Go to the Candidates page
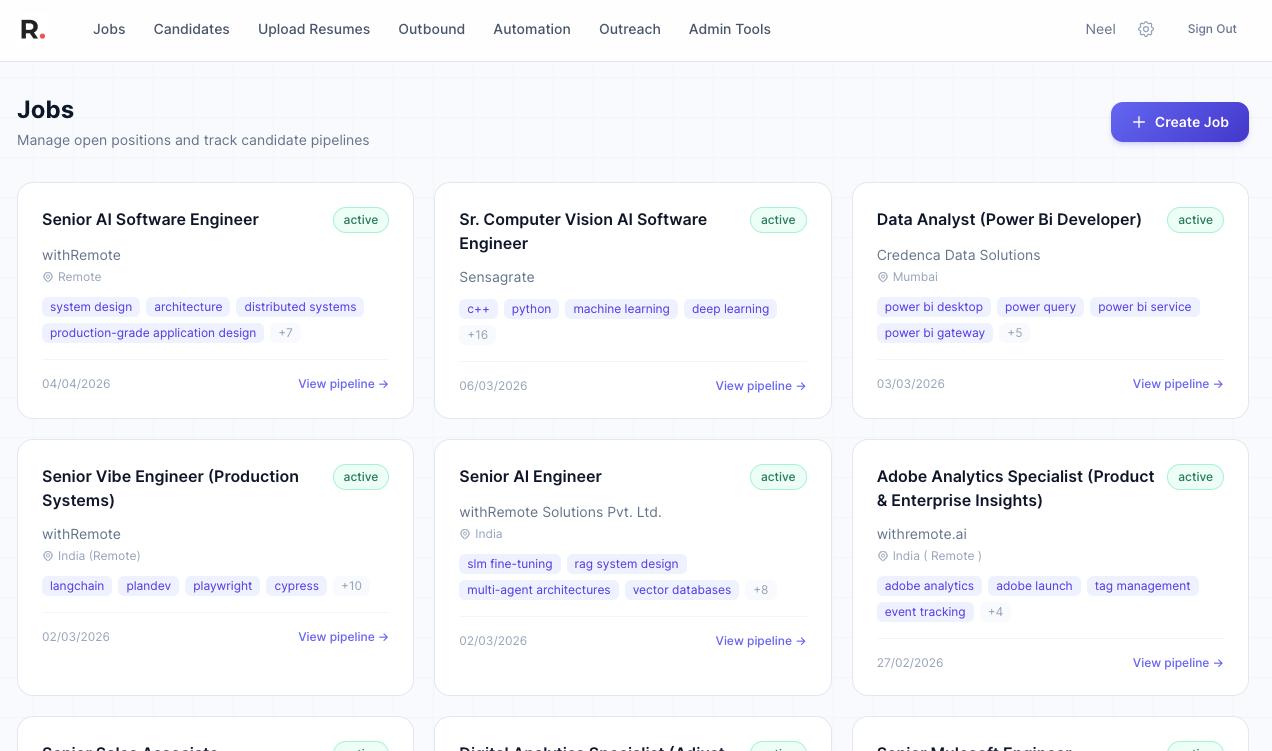Image resolution: width=1272 pixels, height=751 pixels. 192,29
